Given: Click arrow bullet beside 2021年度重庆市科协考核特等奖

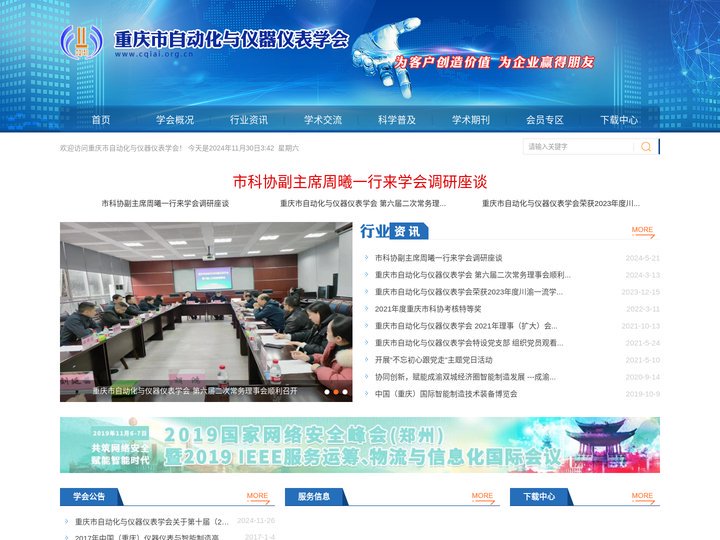Looking at the screenshot, I should [366, 309].
